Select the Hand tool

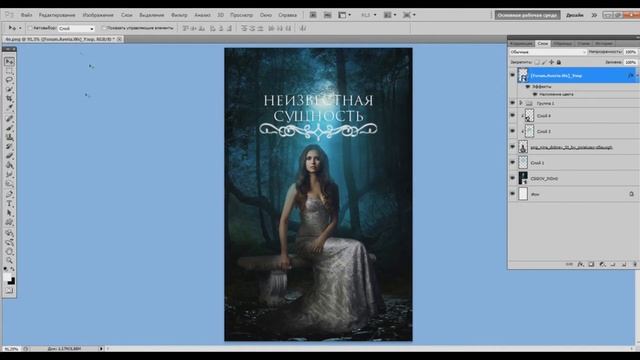[x=9, y=251]
